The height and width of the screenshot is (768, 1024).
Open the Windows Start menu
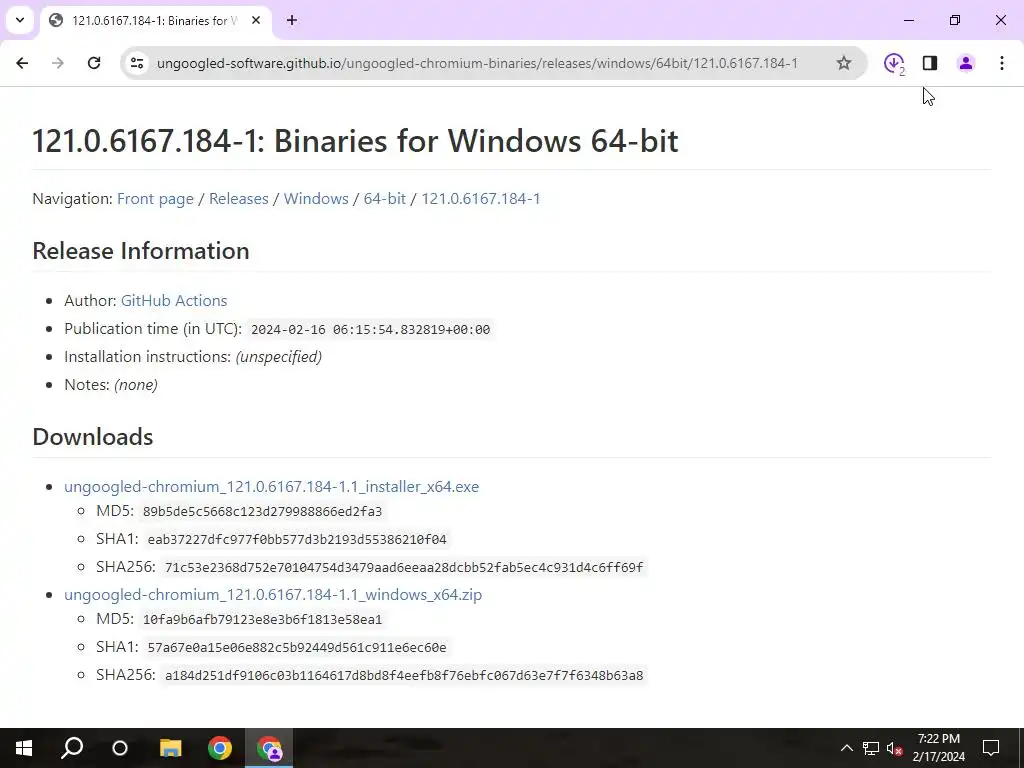tap(24, 748)
